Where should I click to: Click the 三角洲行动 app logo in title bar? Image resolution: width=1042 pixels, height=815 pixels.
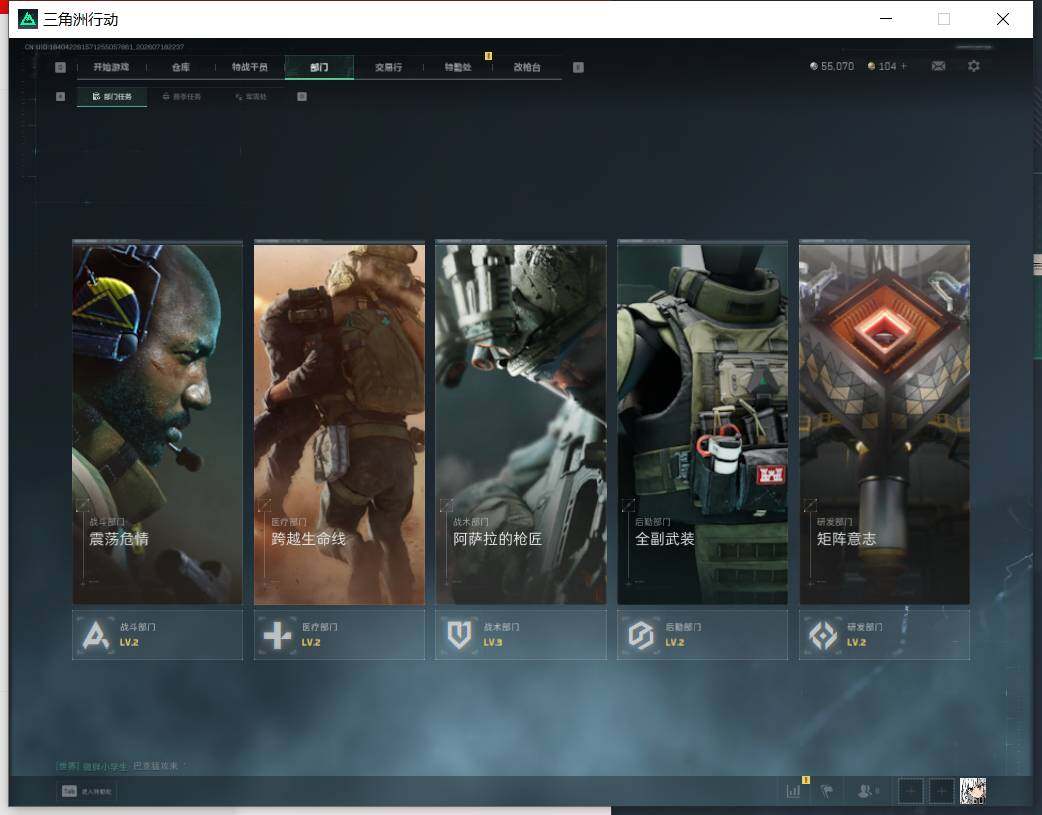pyautogui.click(x=28, y=19)
